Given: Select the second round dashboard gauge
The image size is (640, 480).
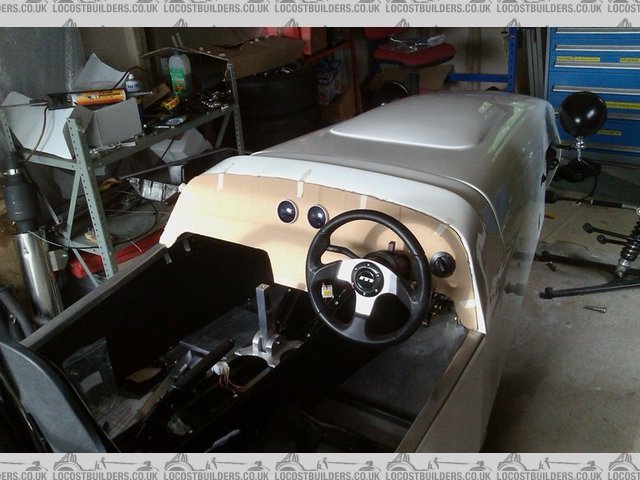Looking at the screenshot, I should (x=317, y=216).
